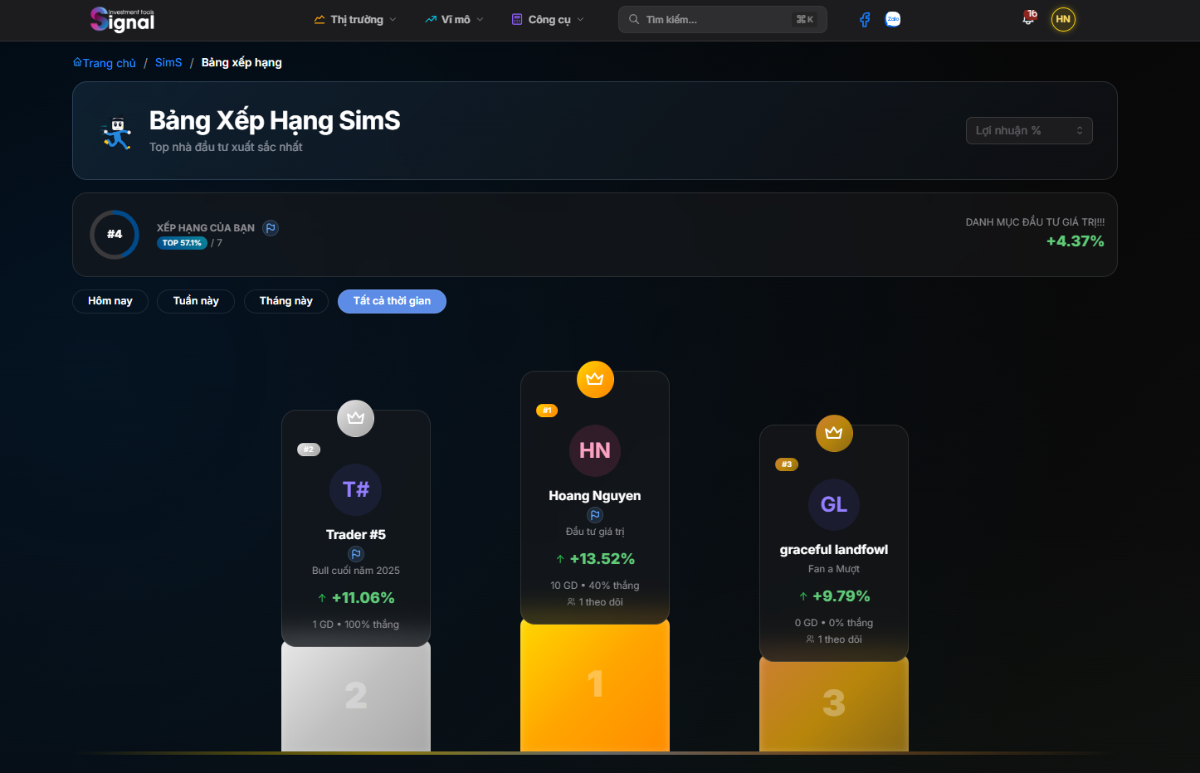
Task: Go to Trang chủ breadcrumb link
Action: [x=105, y=63]
